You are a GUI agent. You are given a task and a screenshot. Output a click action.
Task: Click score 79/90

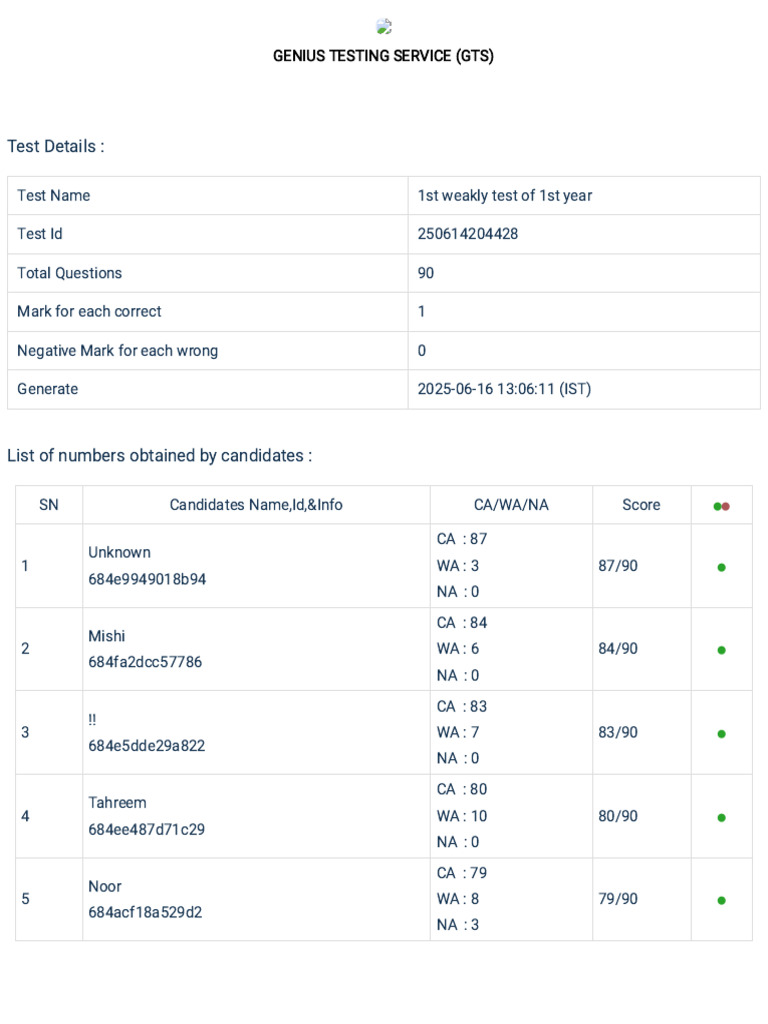[618, 899]
